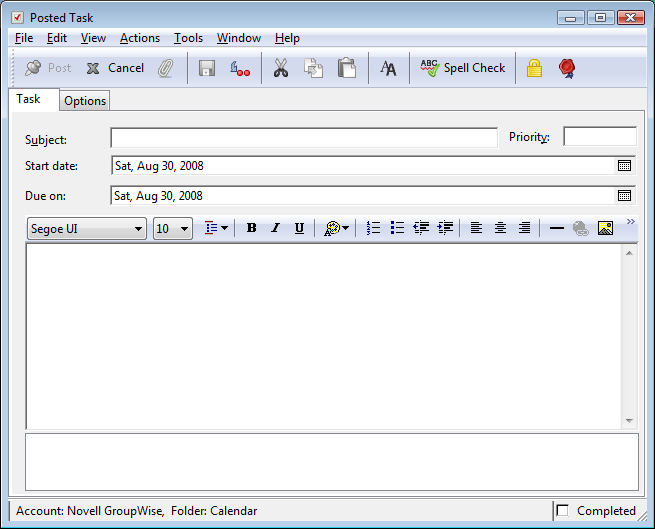Toggle bold formatting
The image size is (655, 529).
[x=251, y=228]
